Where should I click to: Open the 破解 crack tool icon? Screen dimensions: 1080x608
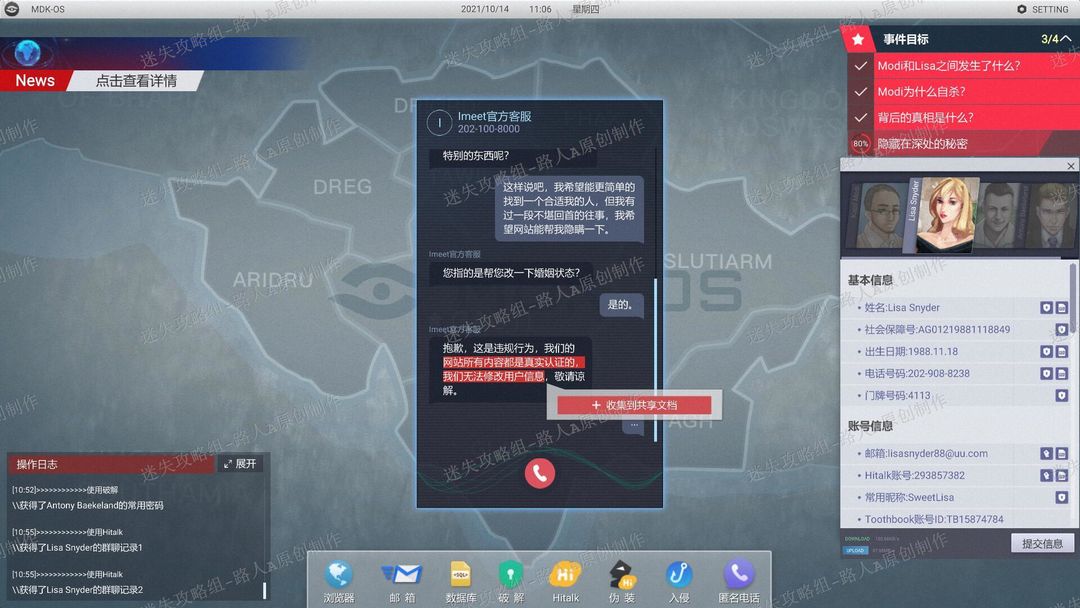[x=510, y=581]
